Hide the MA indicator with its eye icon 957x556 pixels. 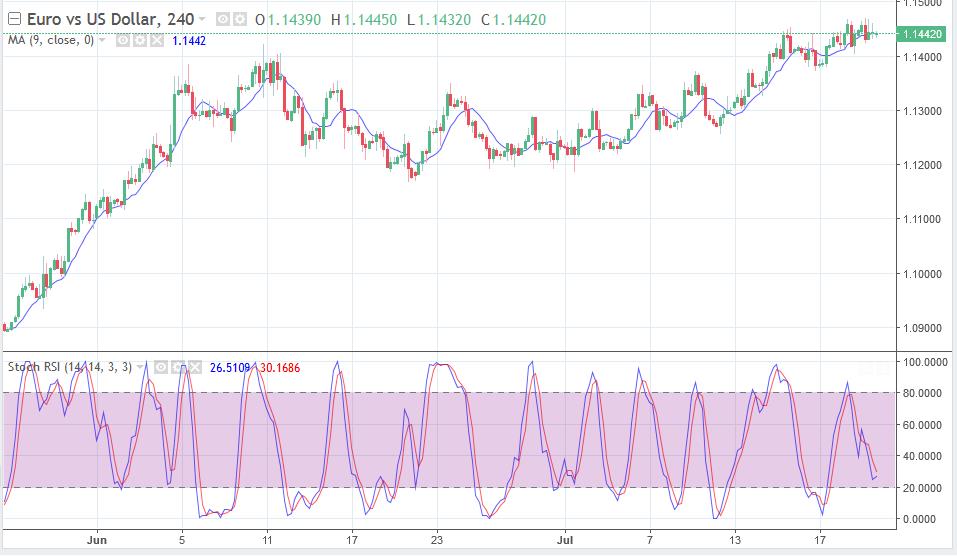[123, 40]
